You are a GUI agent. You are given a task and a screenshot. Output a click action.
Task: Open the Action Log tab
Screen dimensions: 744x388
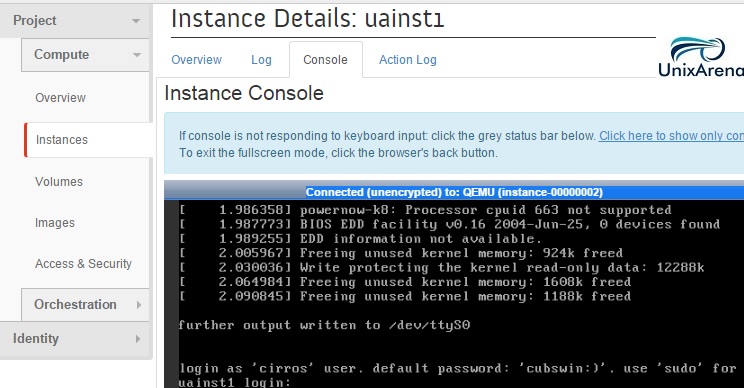tap(408, 60)
